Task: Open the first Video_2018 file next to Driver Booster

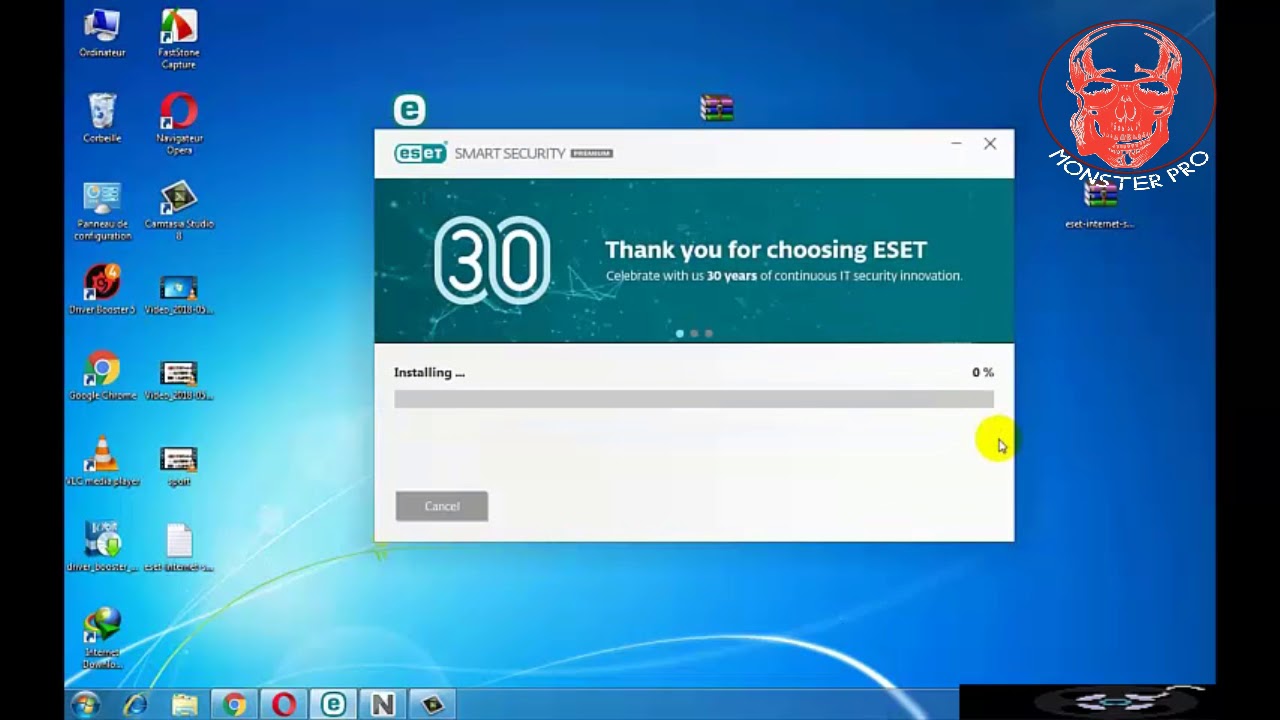Action: pos(179,295)
